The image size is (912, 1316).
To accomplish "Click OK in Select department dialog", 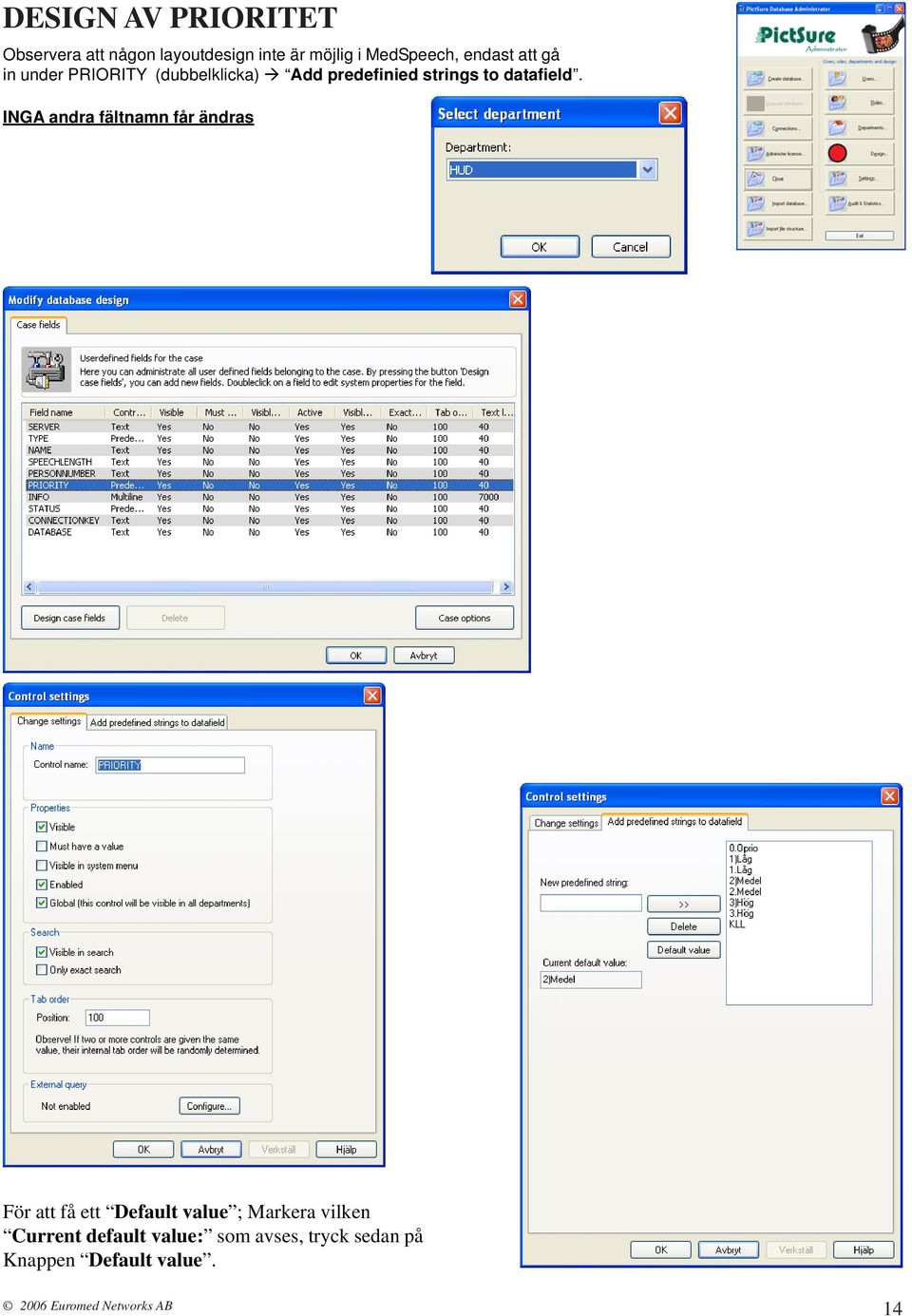I will [540, 247].
